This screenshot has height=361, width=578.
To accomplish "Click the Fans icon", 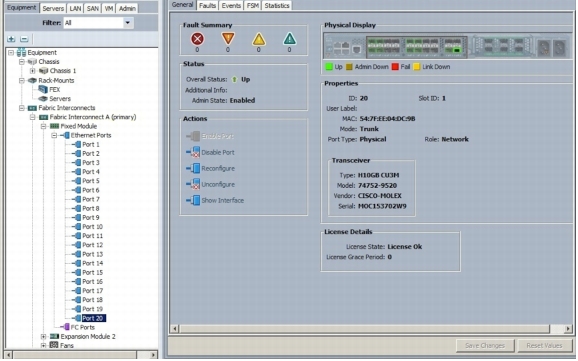I will pyautogui.click(x=54, y=346).
